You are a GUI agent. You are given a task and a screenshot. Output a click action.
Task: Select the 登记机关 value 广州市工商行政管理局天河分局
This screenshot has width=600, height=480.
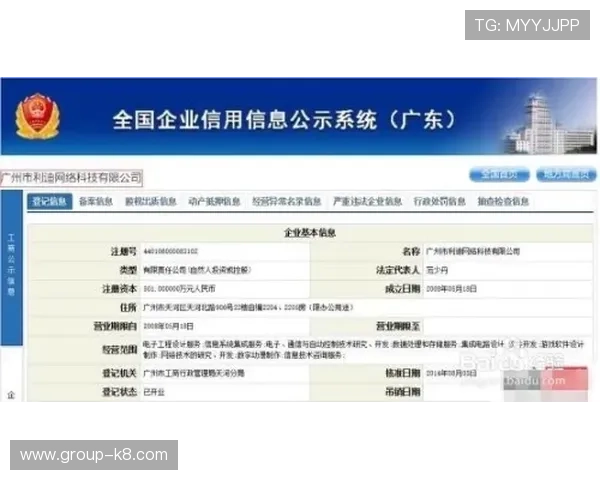[x=194, y=373]
